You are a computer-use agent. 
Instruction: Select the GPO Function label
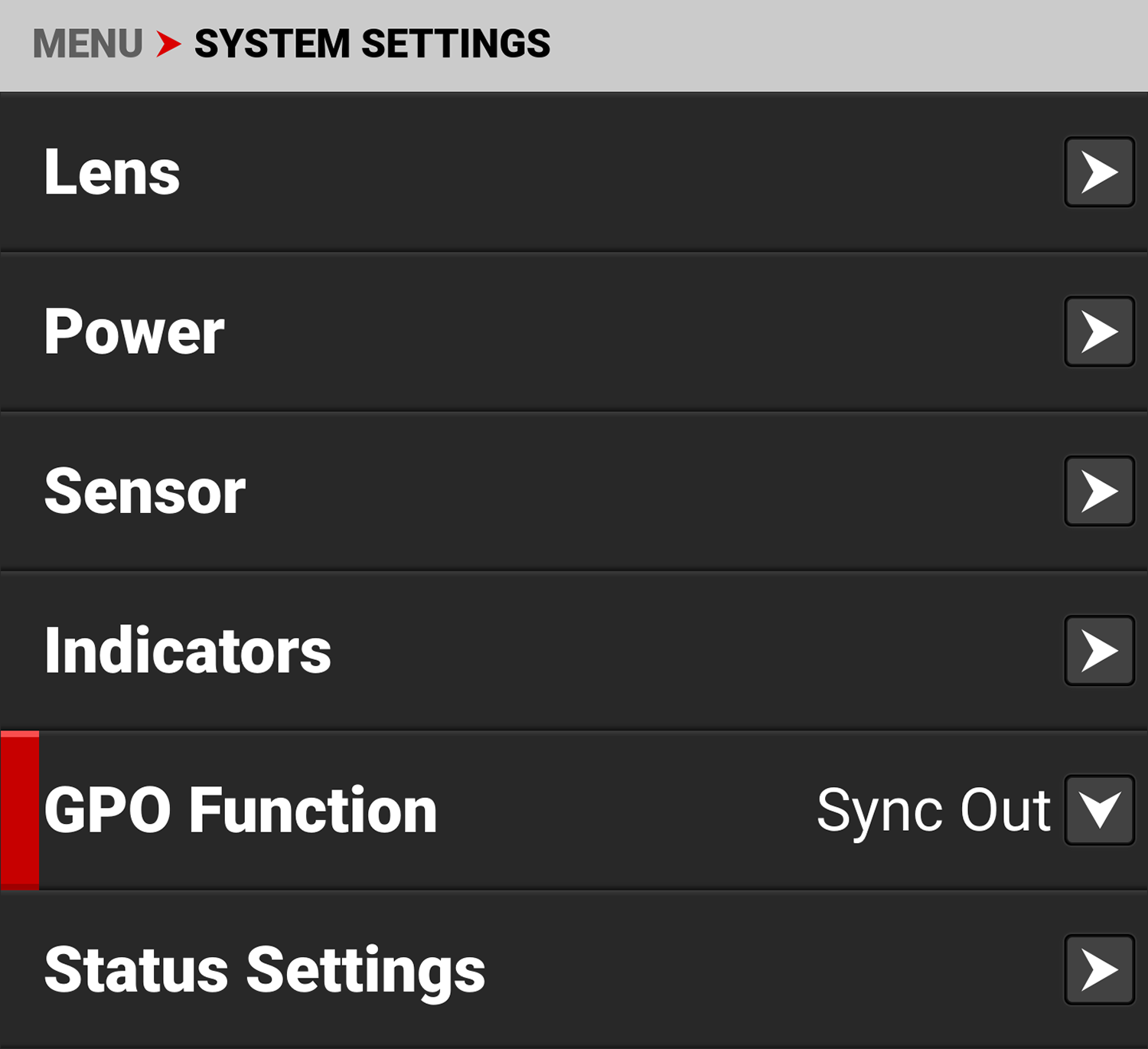click(x=240, y=810)
